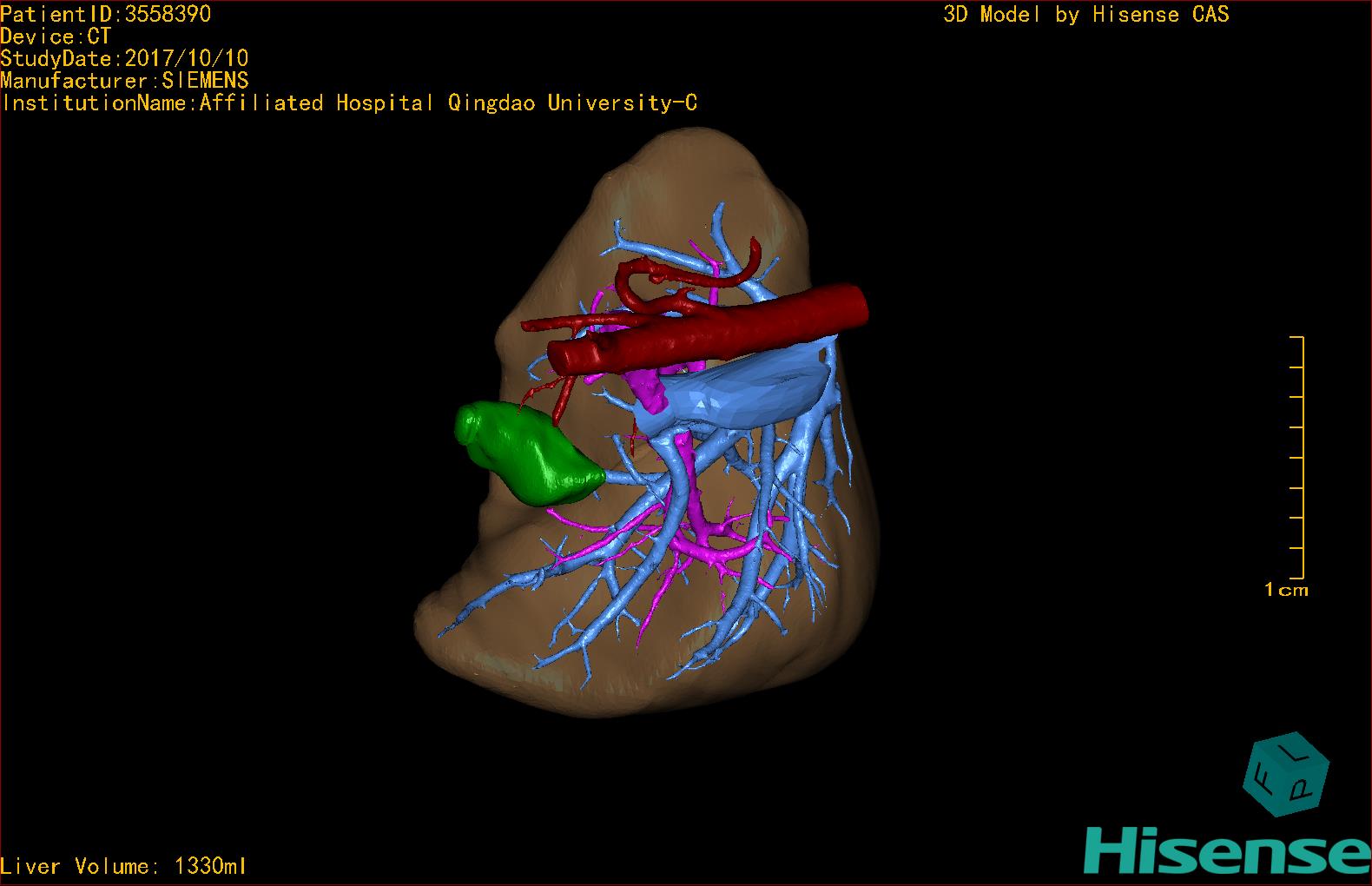Viewport: 1372px width, 886px height.
Task: Click the orientation cube widget
Action: click(1286, 775)
